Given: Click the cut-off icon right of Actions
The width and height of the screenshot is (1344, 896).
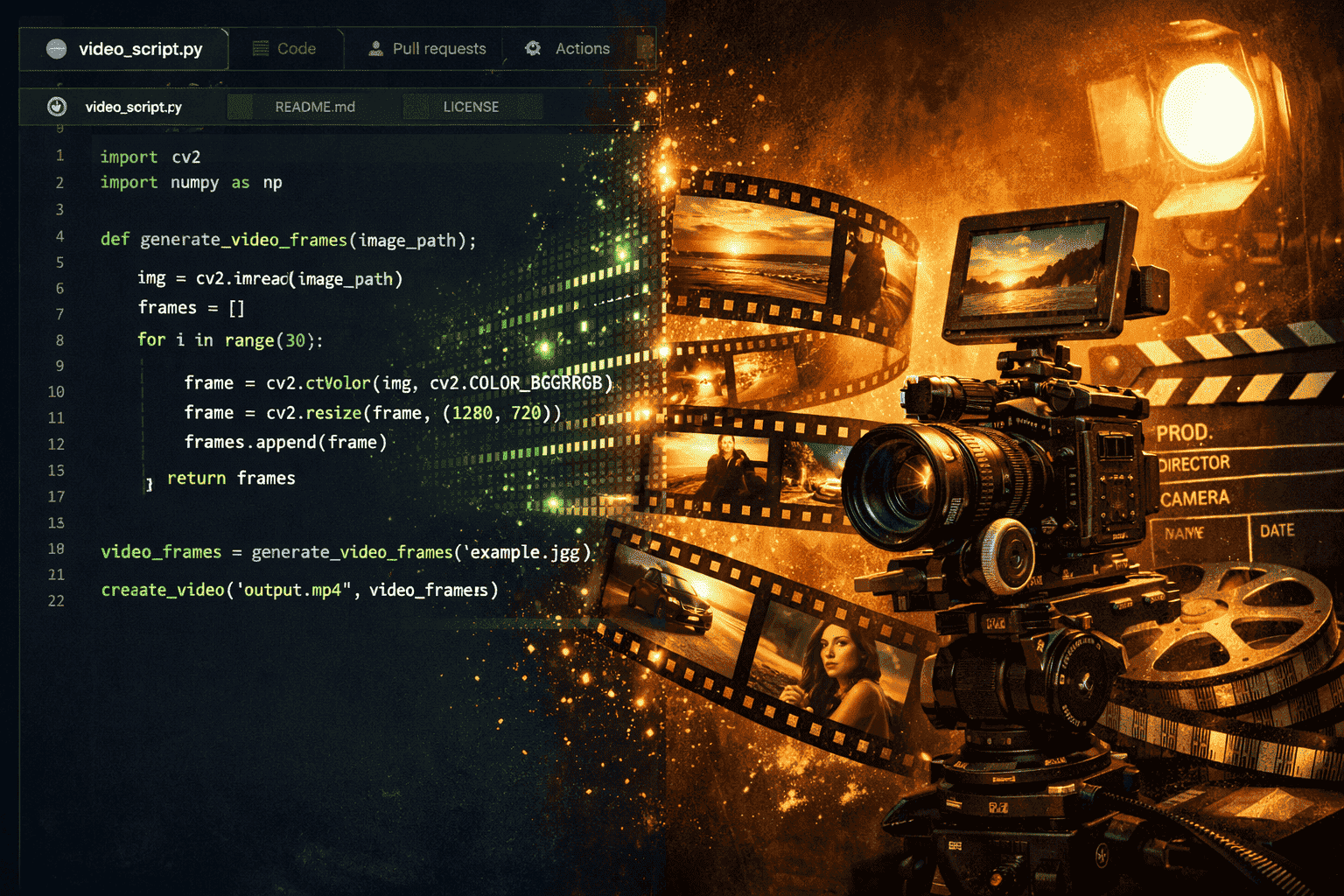Looking at the screenshot, I should pos(646,49).
